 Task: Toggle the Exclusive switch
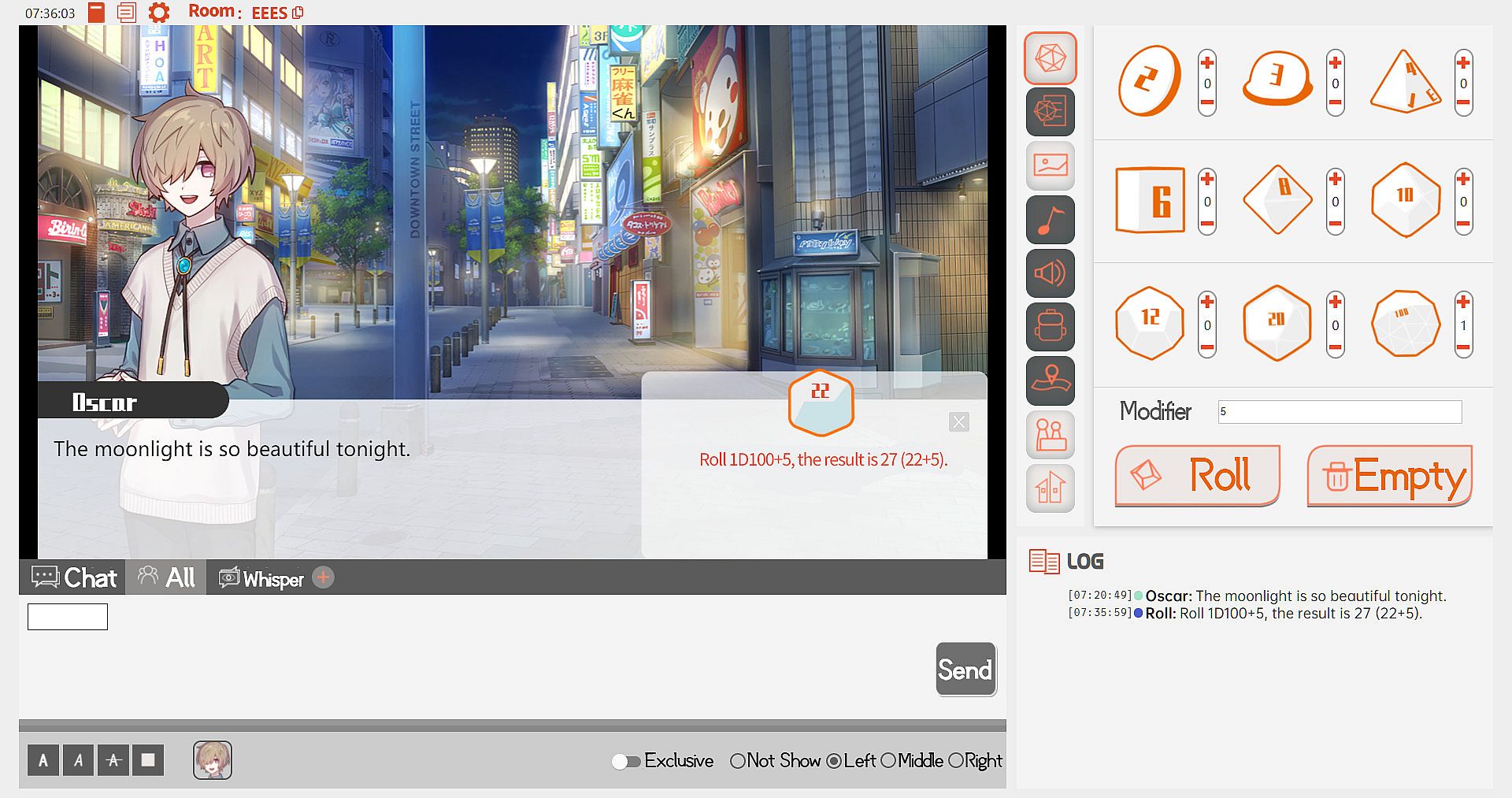point(625,761)
